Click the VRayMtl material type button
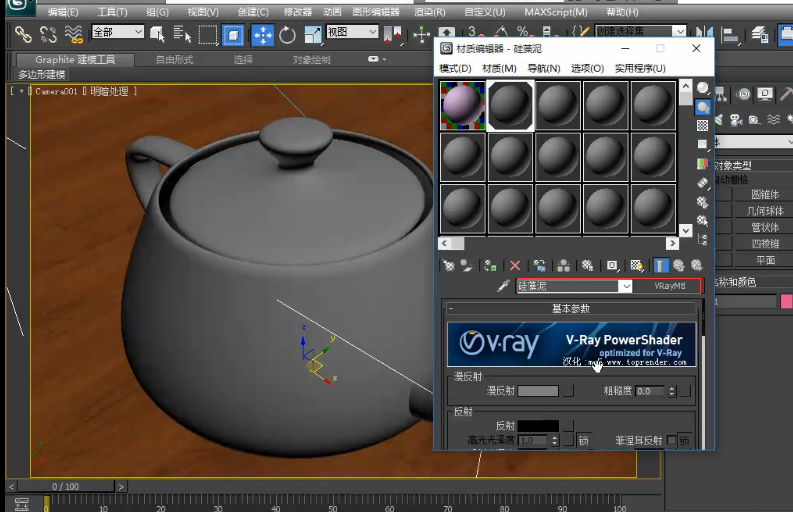 [669, 286]
